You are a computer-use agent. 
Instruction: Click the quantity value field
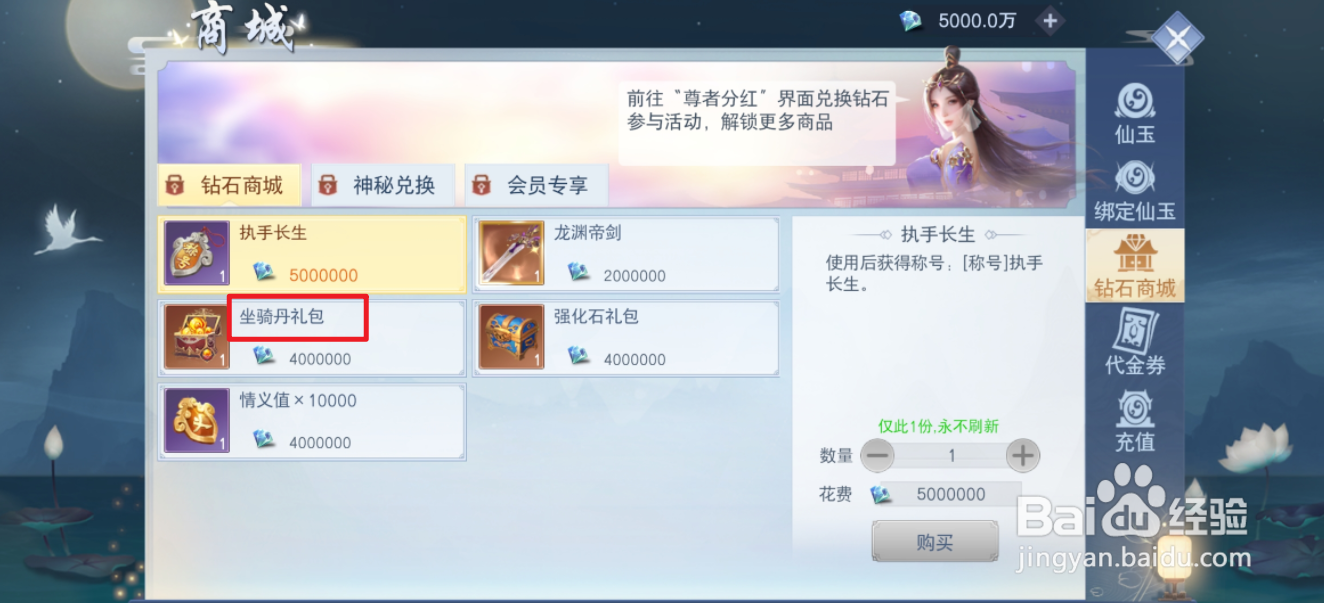951,456
